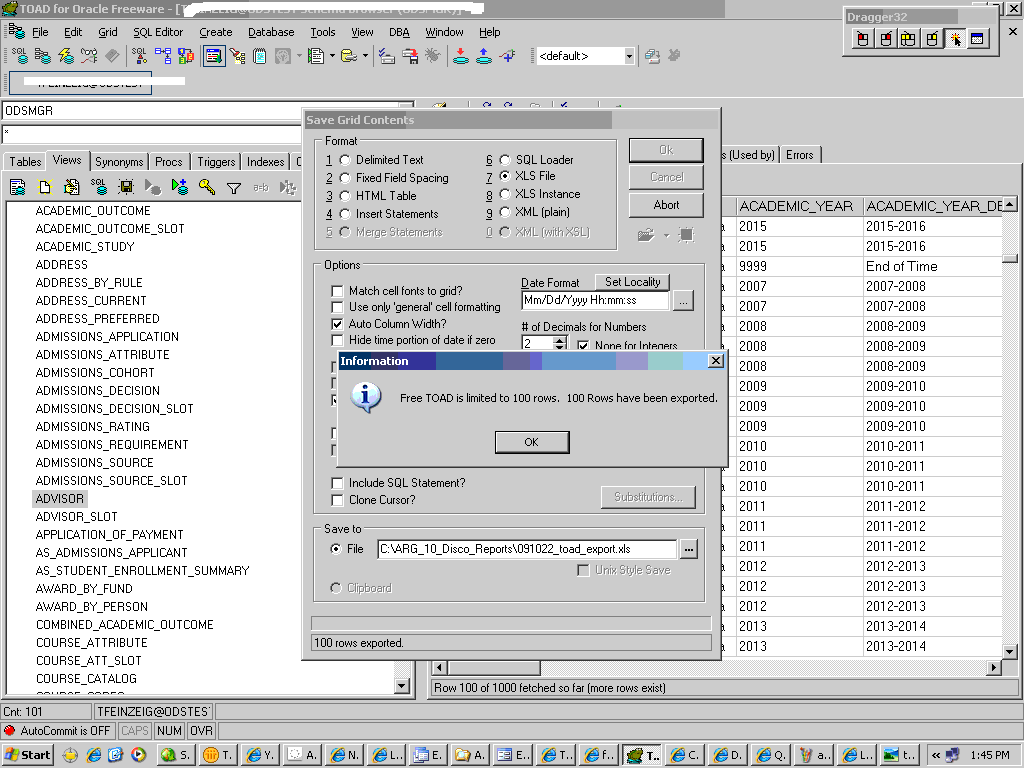Open the Dragger32 window's first docking icon

coord(862,38)
